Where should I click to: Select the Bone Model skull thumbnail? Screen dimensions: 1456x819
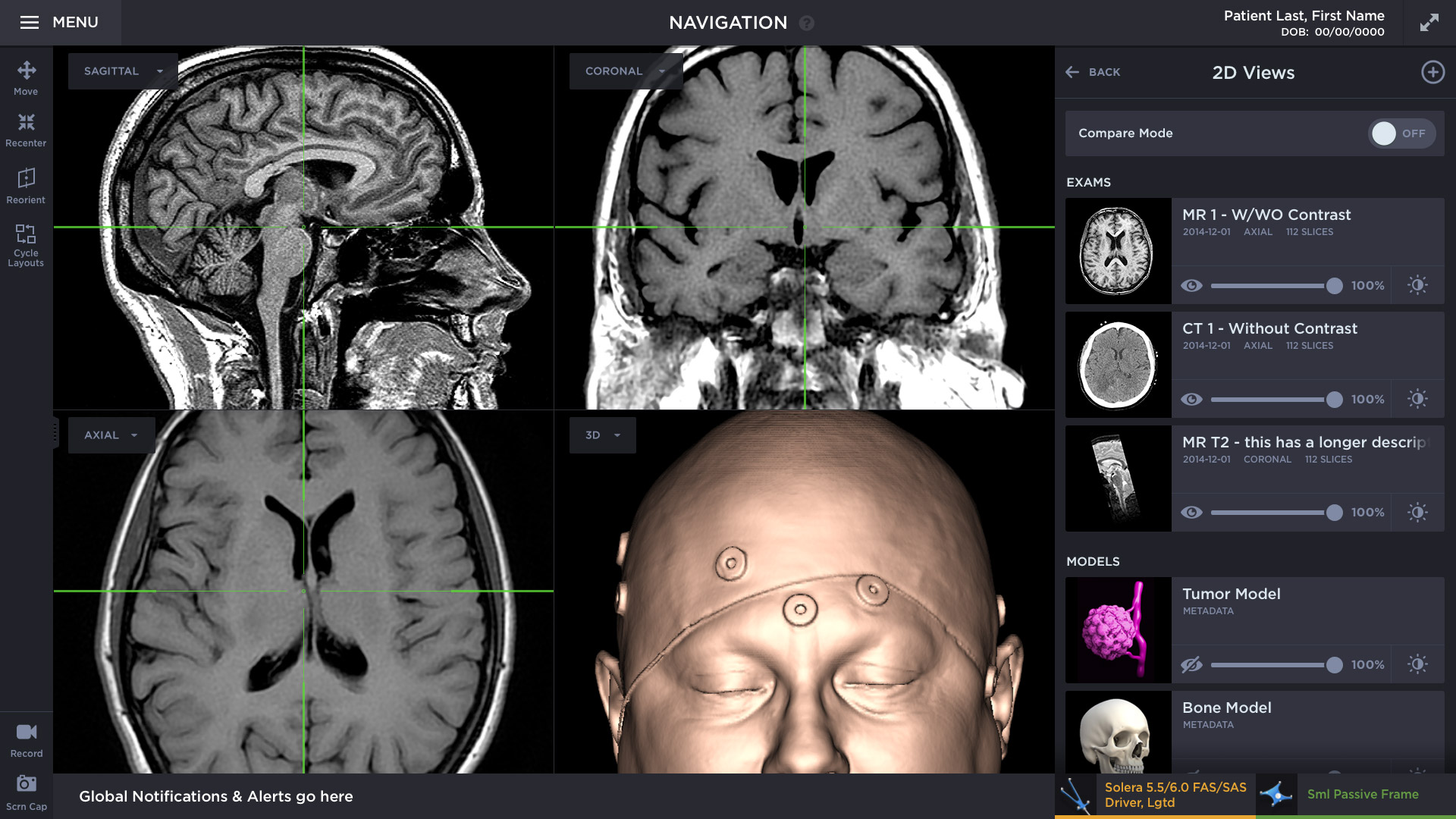tap(1118, 733)
